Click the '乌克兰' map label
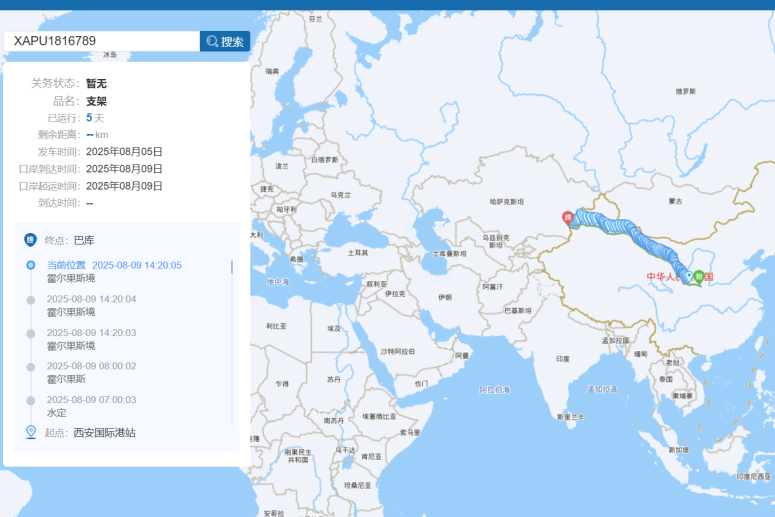Screen dimensions: 775x517 point(341,195)
